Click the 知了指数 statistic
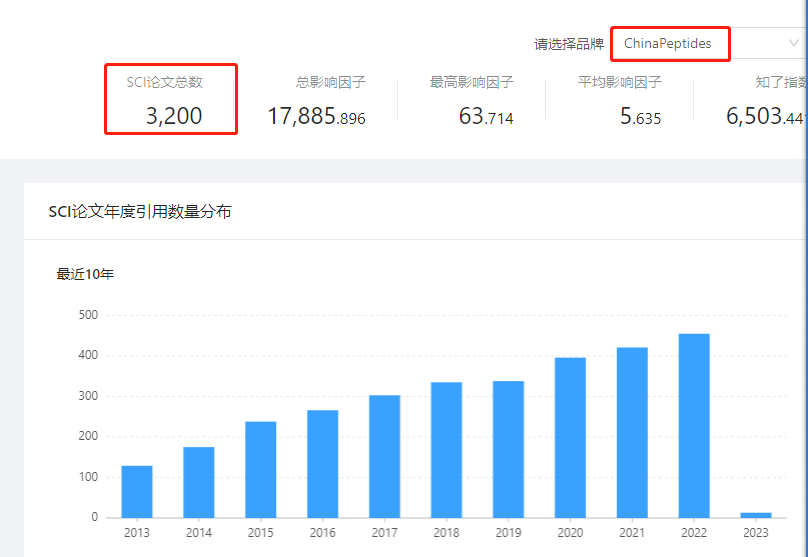Image resolution: width=808 pixels, height=557 pixels. (767, 116)
